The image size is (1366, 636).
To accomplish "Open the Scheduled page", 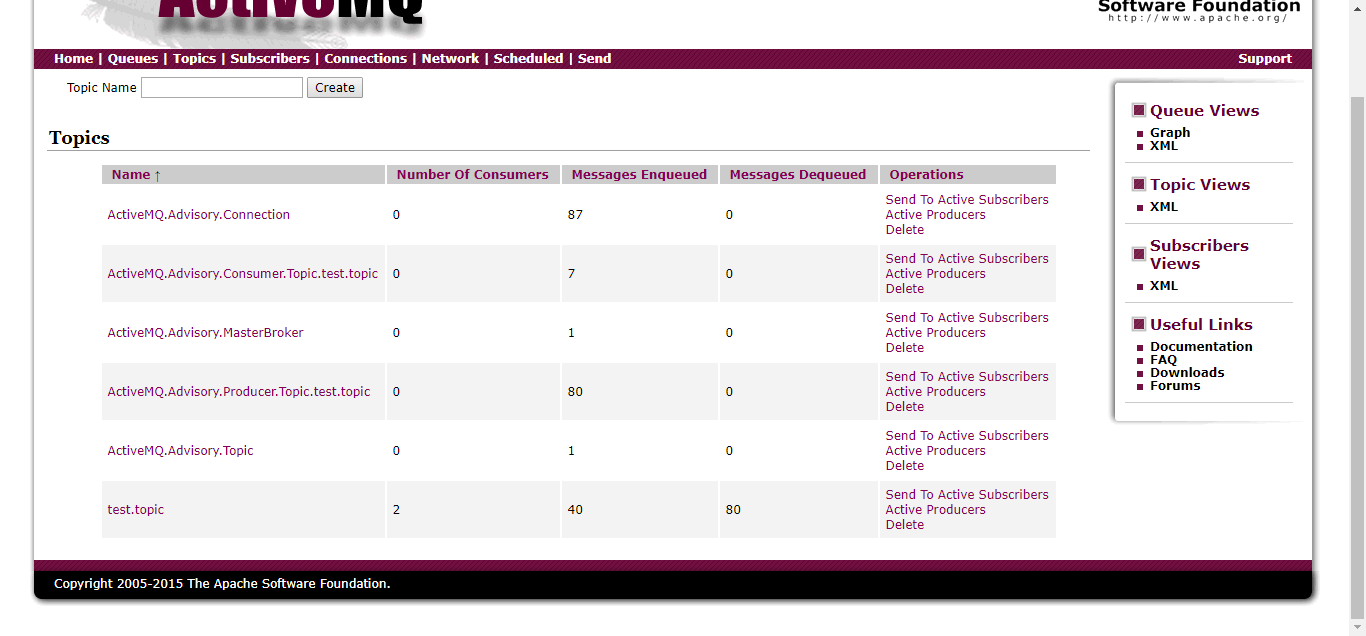I will click(x=528, y=59).
